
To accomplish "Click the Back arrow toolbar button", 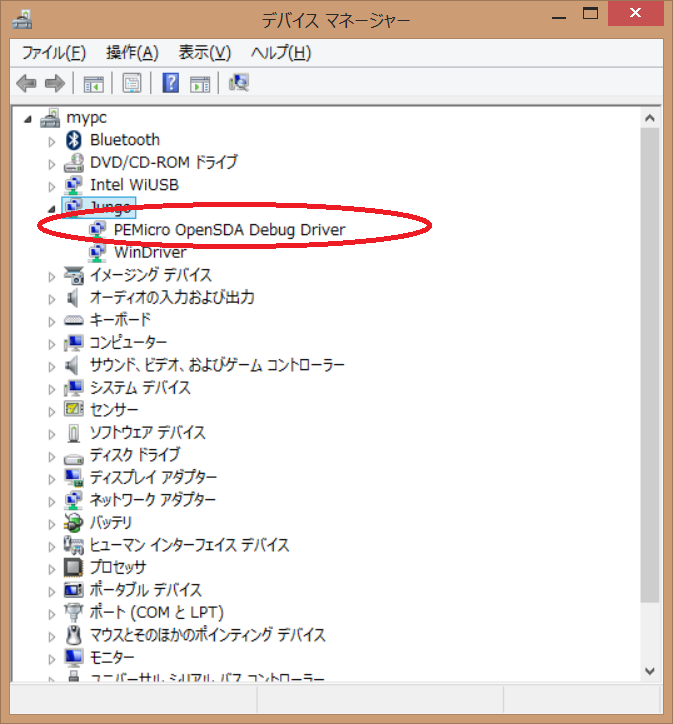I will 26,84.
